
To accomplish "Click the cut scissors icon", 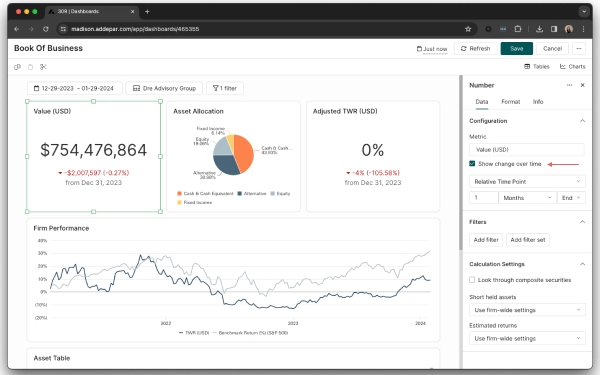I will [x=43, y=67].
